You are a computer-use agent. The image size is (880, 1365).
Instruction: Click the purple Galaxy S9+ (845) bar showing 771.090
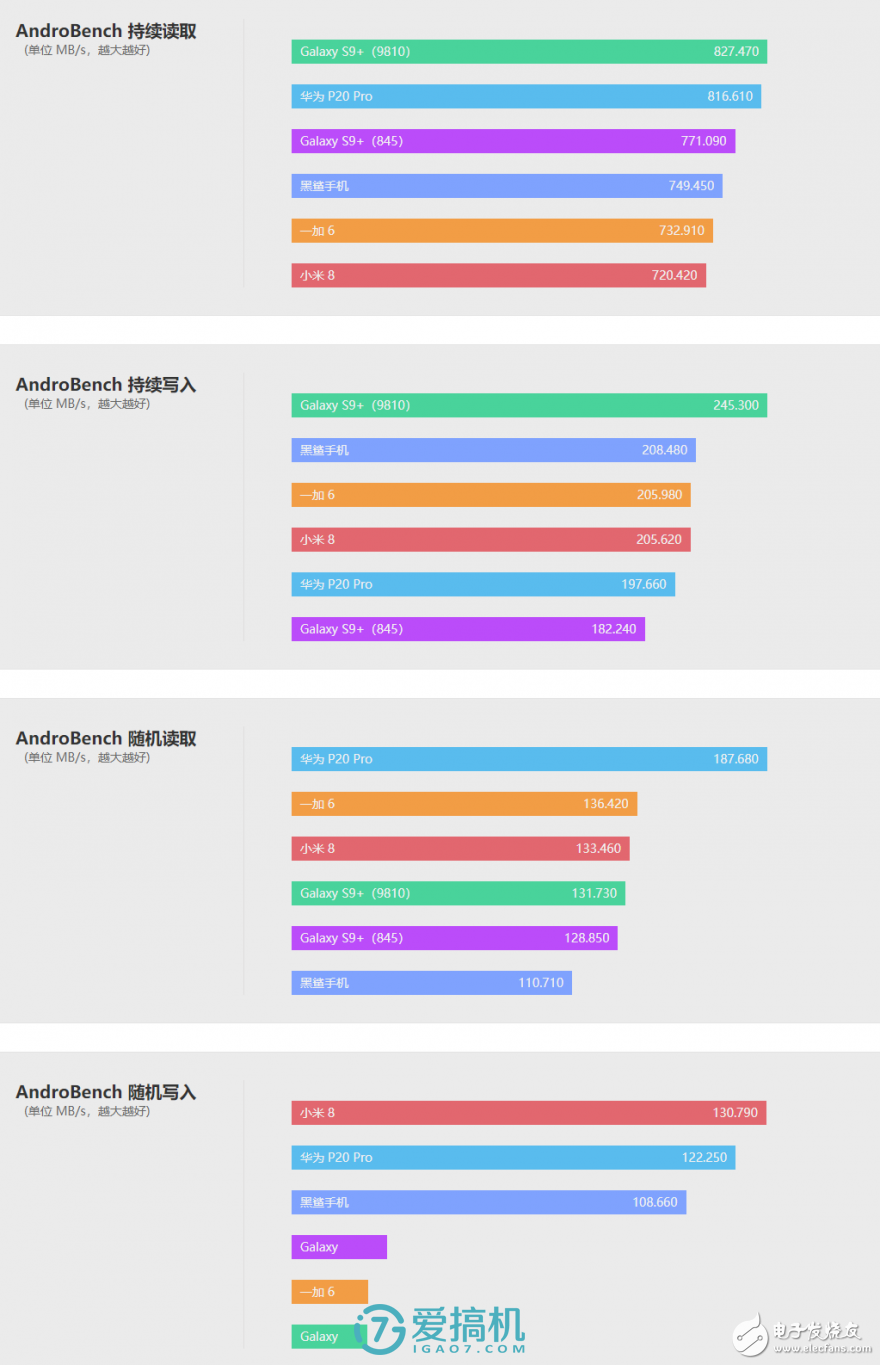[x=513, y=141]
